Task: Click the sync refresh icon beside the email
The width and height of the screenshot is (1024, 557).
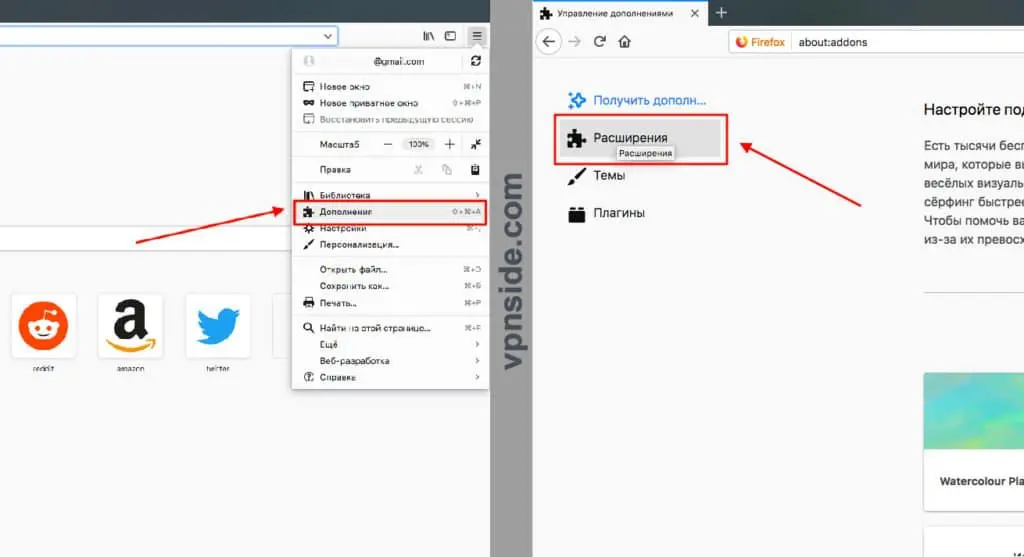Action: [x=475, y=61]
